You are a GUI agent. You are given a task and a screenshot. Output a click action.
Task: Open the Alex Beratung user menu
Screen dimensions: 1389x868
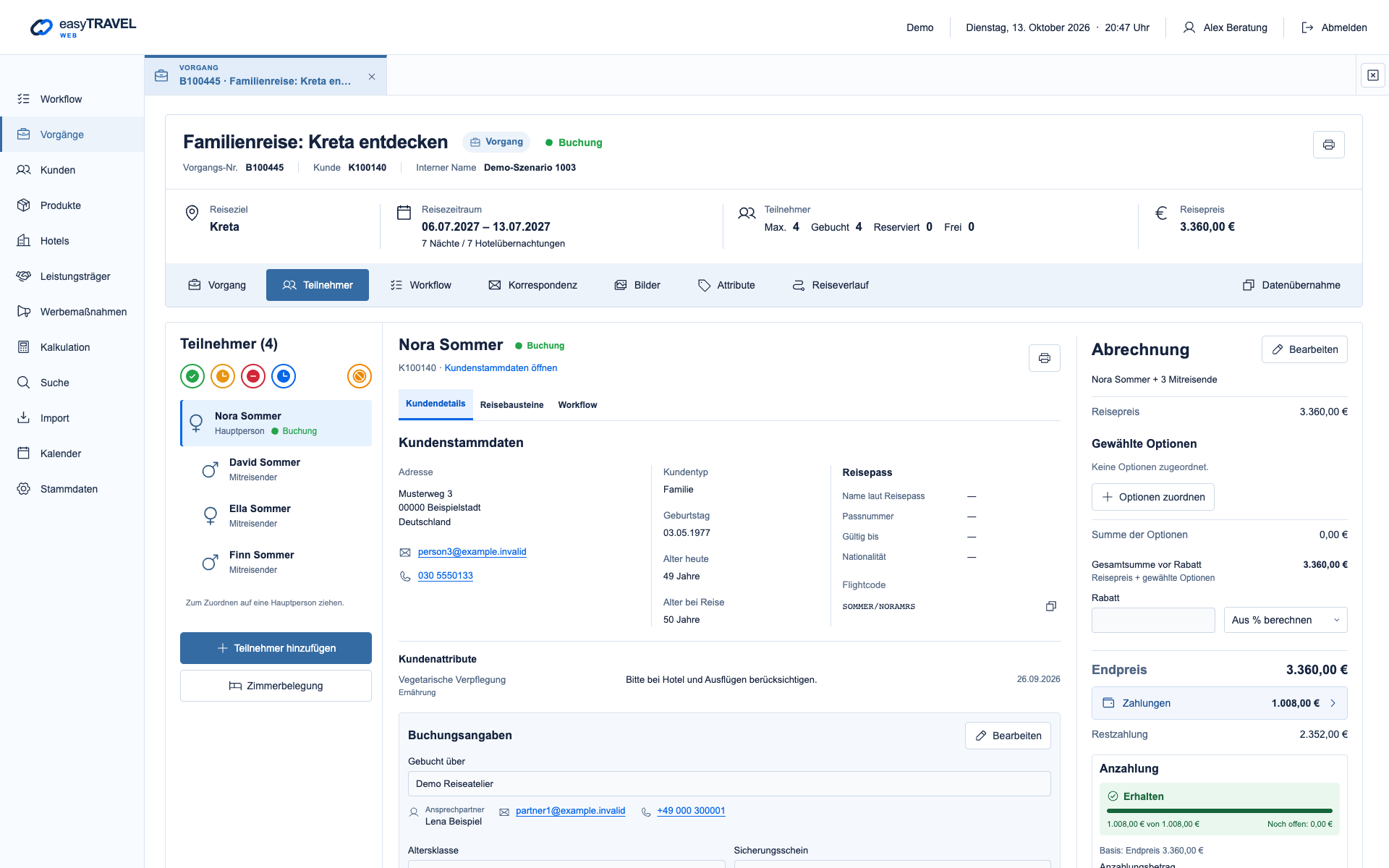pyautogui.click(x=1225, y=27)
